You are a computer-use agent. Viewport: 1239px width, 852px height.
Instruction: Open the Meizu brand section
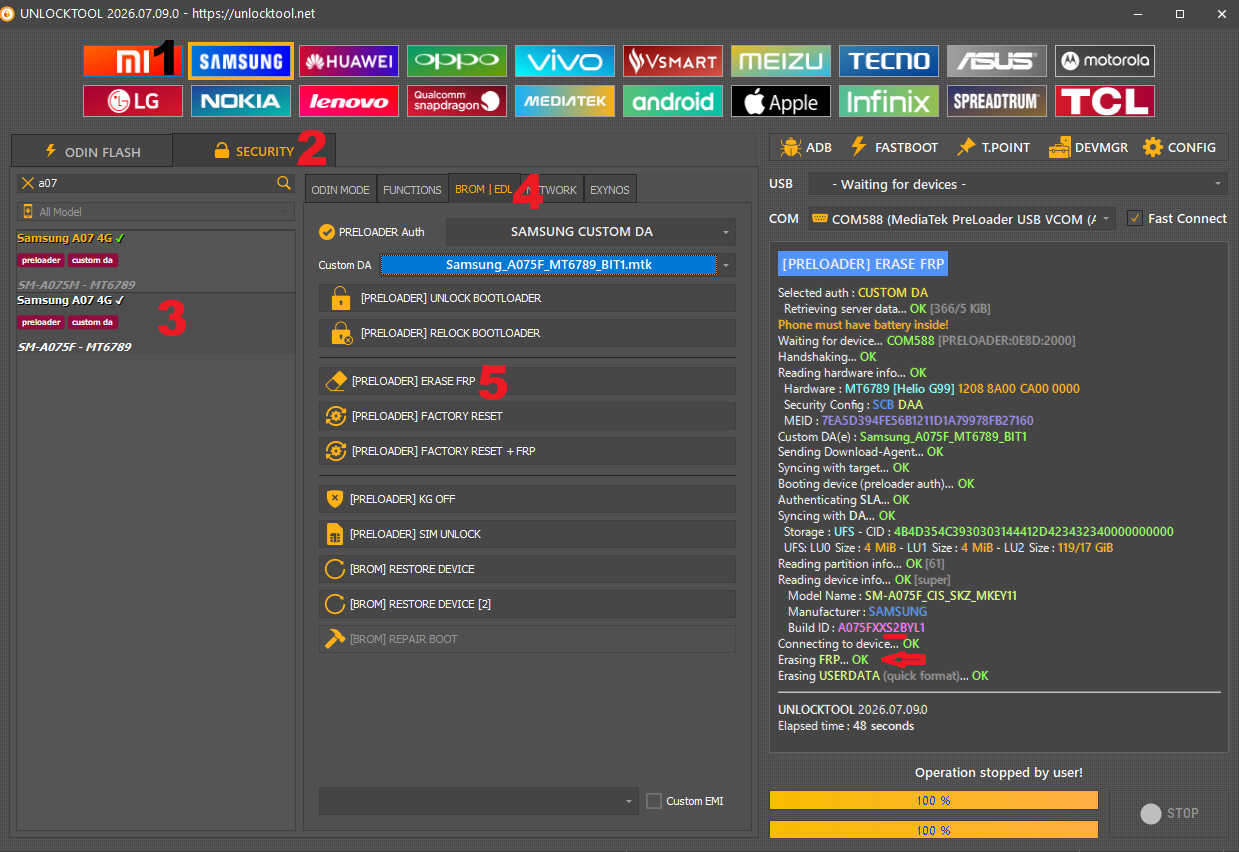coord(781,61)
